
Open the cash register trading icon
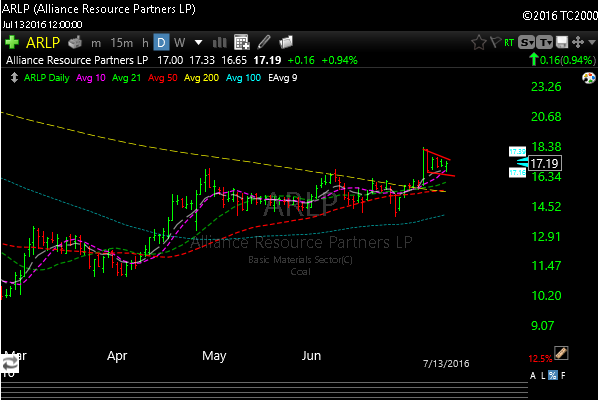(75, 42)
